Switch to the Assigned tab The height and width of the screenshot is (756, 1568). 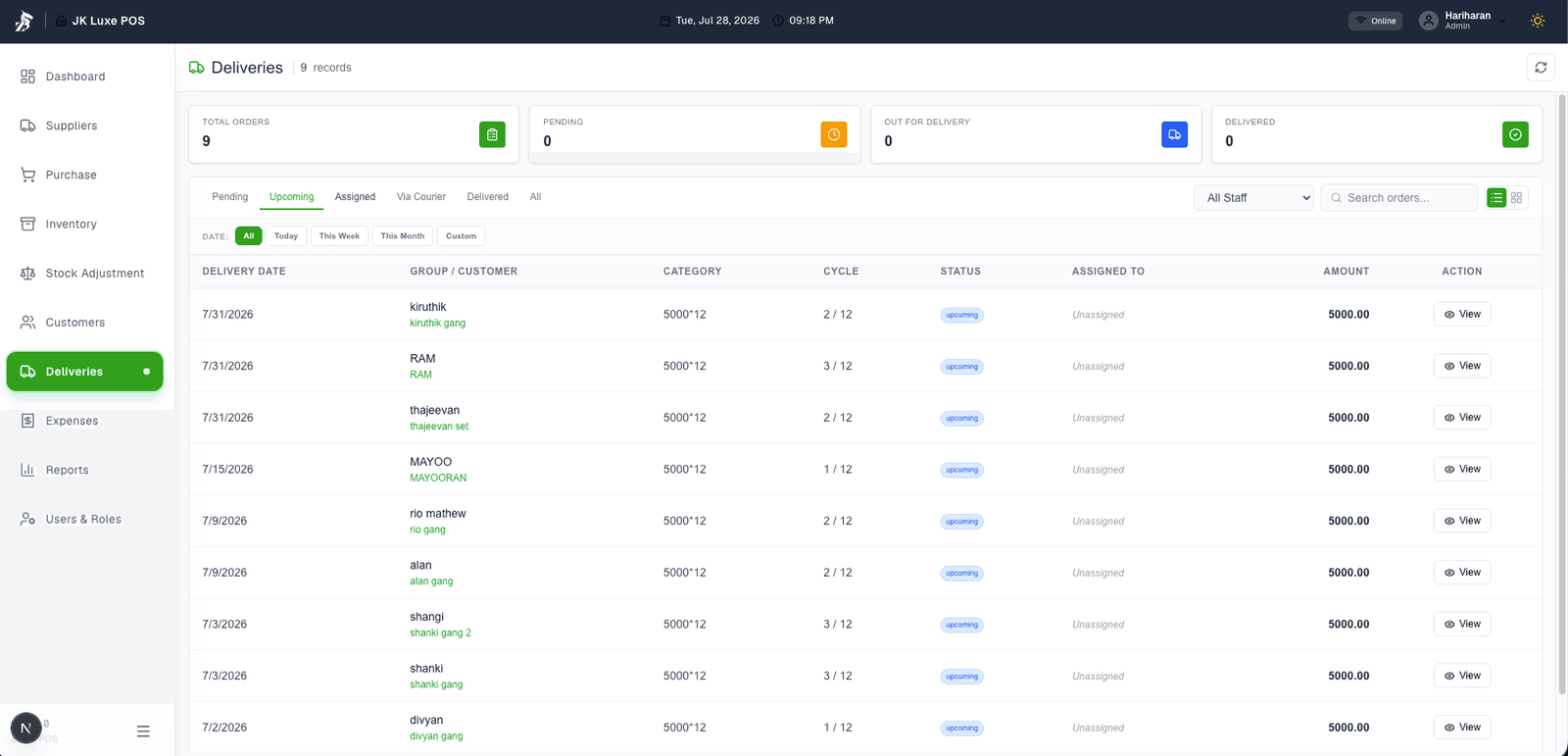(x=355, y=197)
